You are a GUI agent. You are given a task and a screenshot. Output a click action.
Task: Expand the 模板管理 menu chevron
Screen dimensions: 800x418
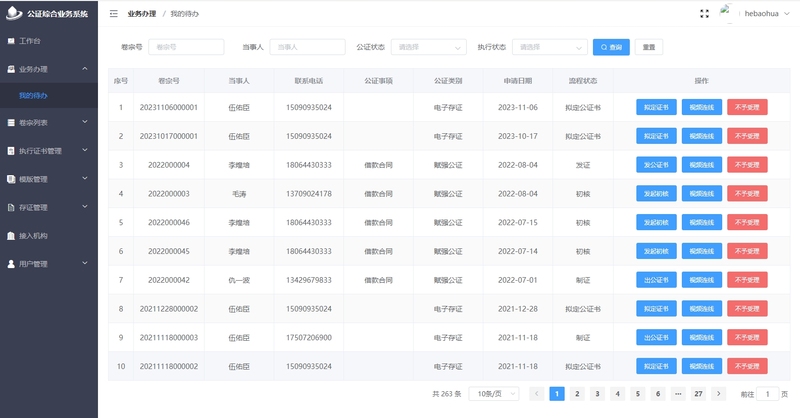[x=85, y=179]
